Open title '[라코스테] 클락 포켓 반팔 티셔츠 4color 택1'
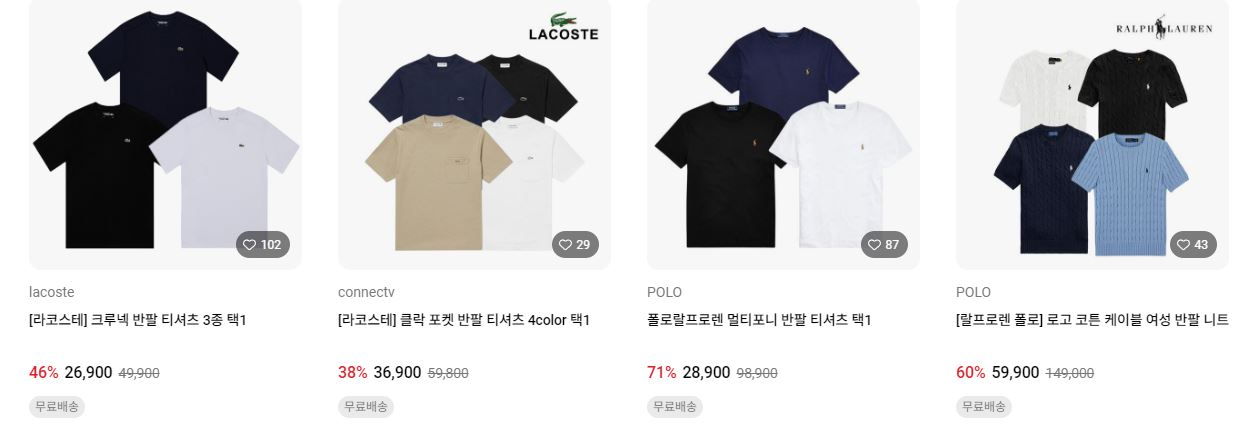 coord(464,320)
